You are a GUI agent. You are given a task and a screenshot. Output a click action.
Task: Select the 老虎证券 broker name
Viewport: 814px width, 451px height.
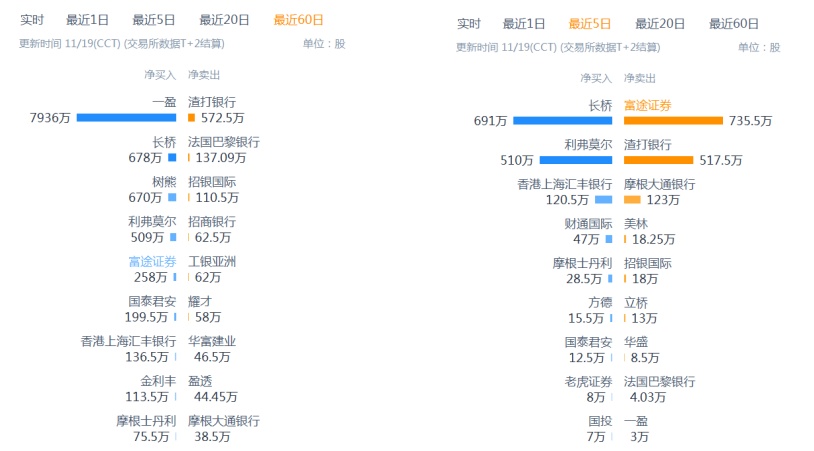pos(588,381)
